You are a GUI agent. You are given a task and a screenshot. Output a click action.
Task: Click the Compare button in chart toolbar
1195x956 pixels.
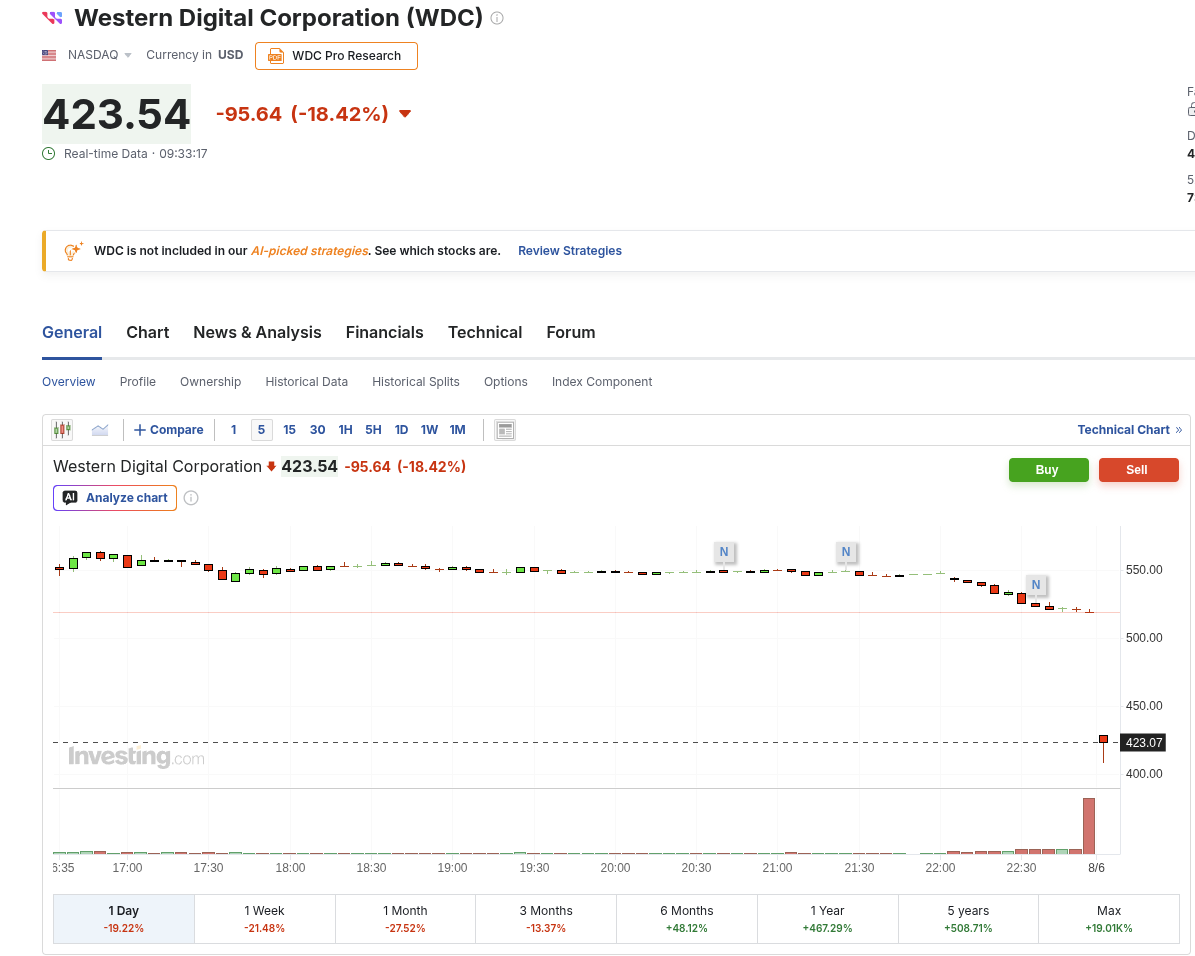[168, 430]
